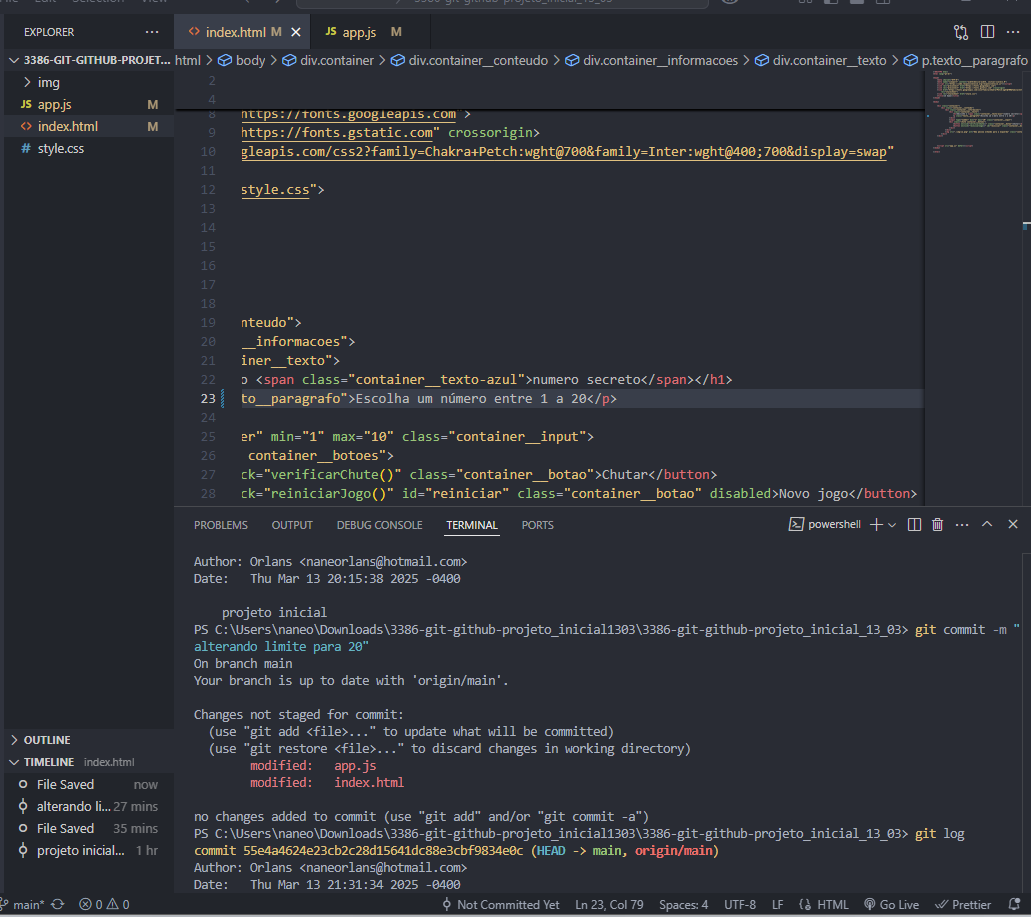Split the editor to the right

987,32
